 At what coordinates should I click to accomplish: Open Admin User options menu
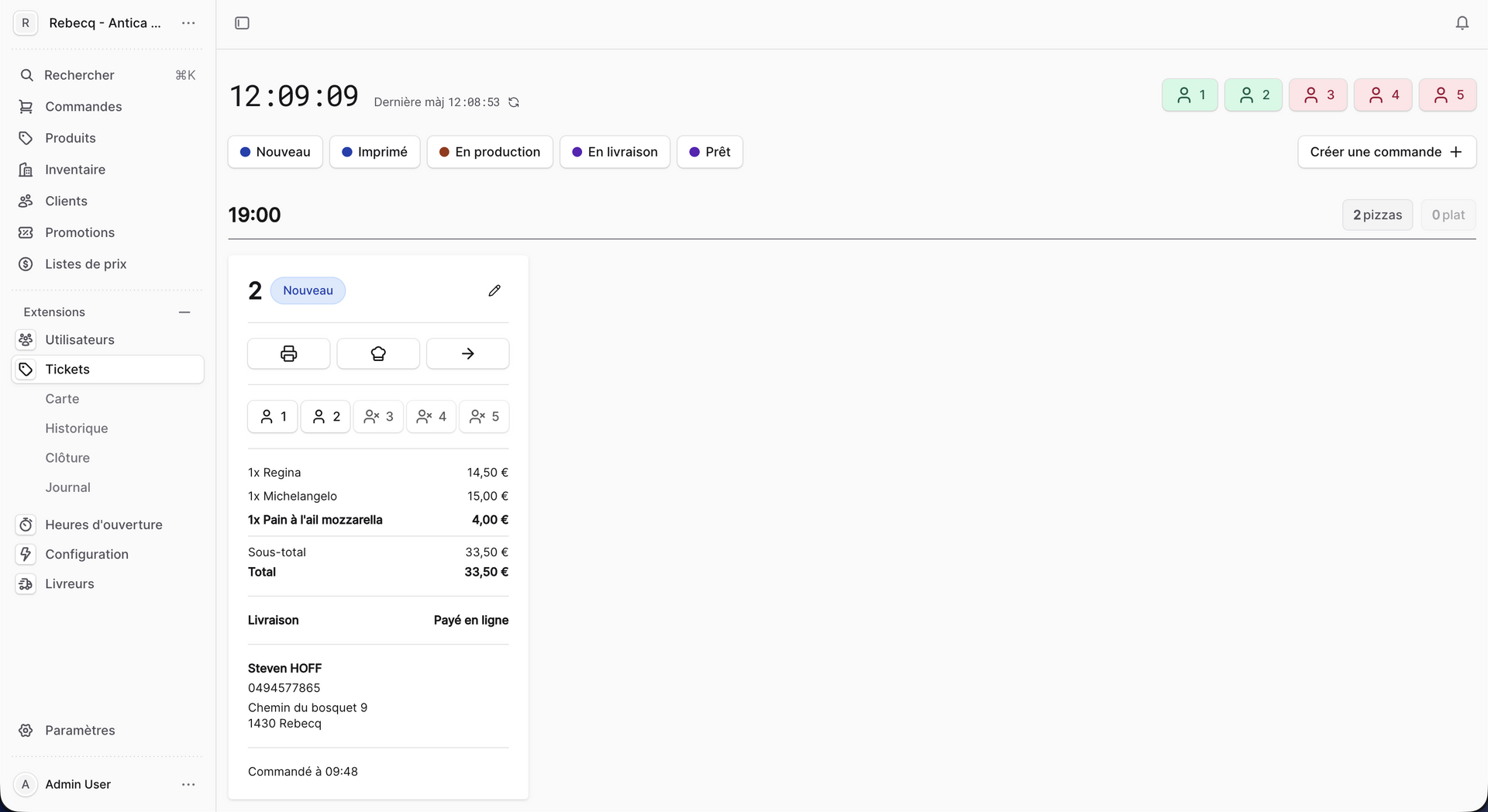[188, 785]
